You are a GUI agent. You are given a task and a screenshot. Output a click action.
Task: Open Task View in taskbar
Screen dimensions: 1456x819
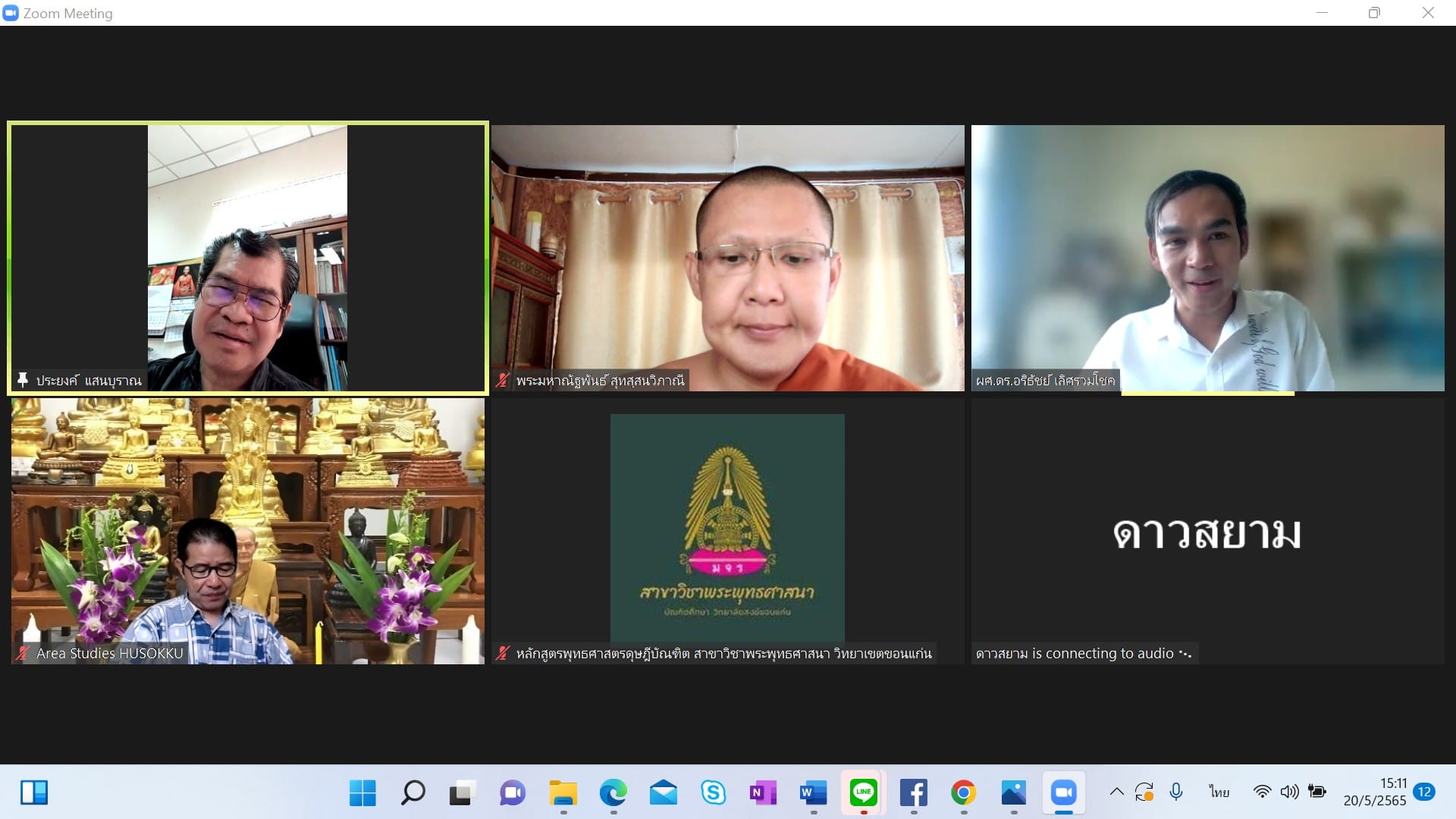click(463, 792)
